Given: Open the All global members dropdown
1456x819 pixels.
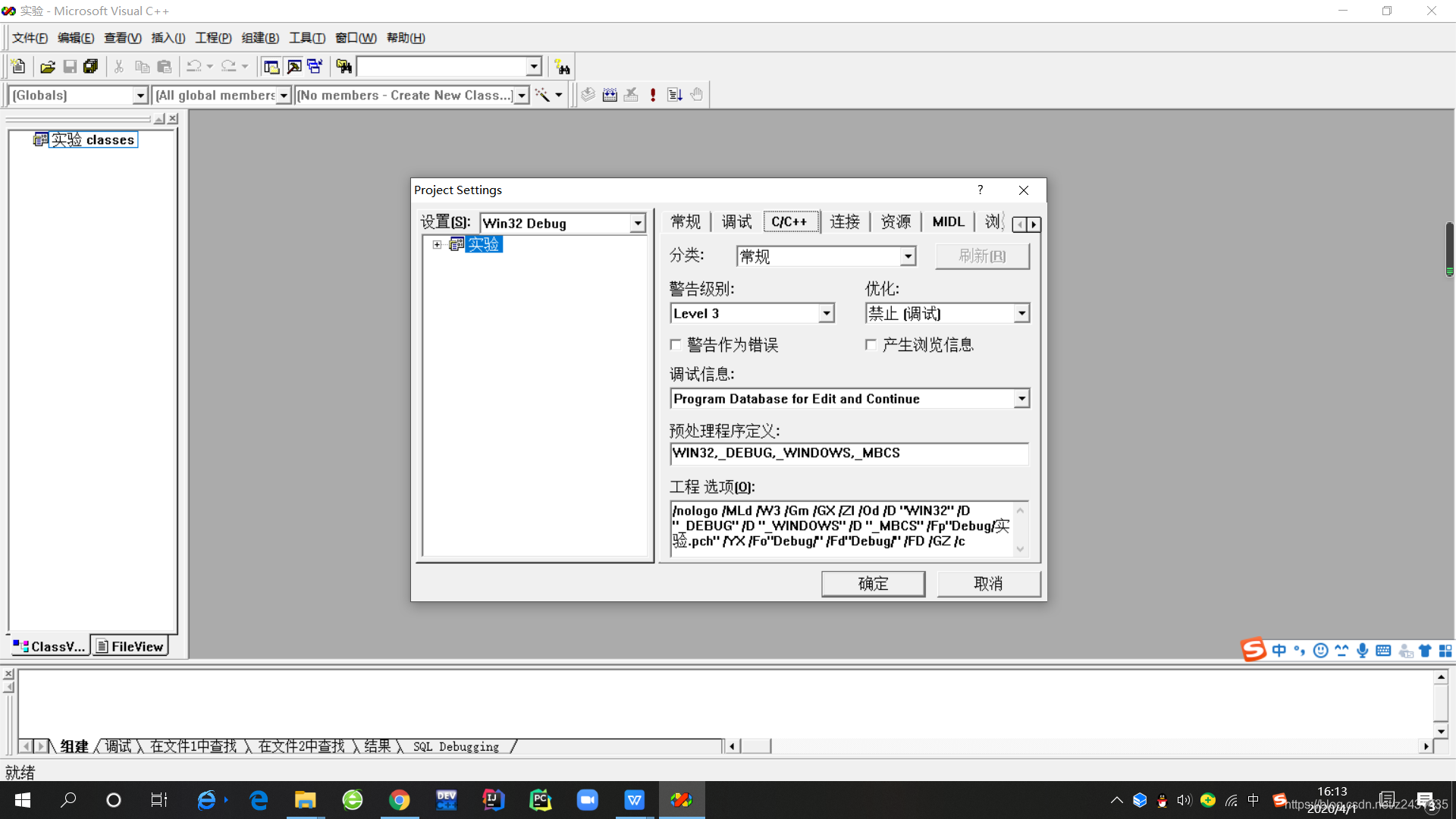Looking at the screenshot, I should [284, 96].
